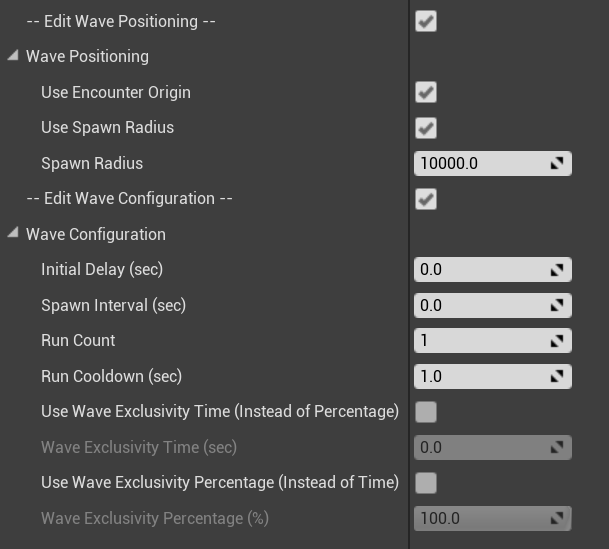The width and height of the screenshot is (609, 549).
Task: Toggle the Edit Wave Configuration checkbox
Action: pos(426,199)
